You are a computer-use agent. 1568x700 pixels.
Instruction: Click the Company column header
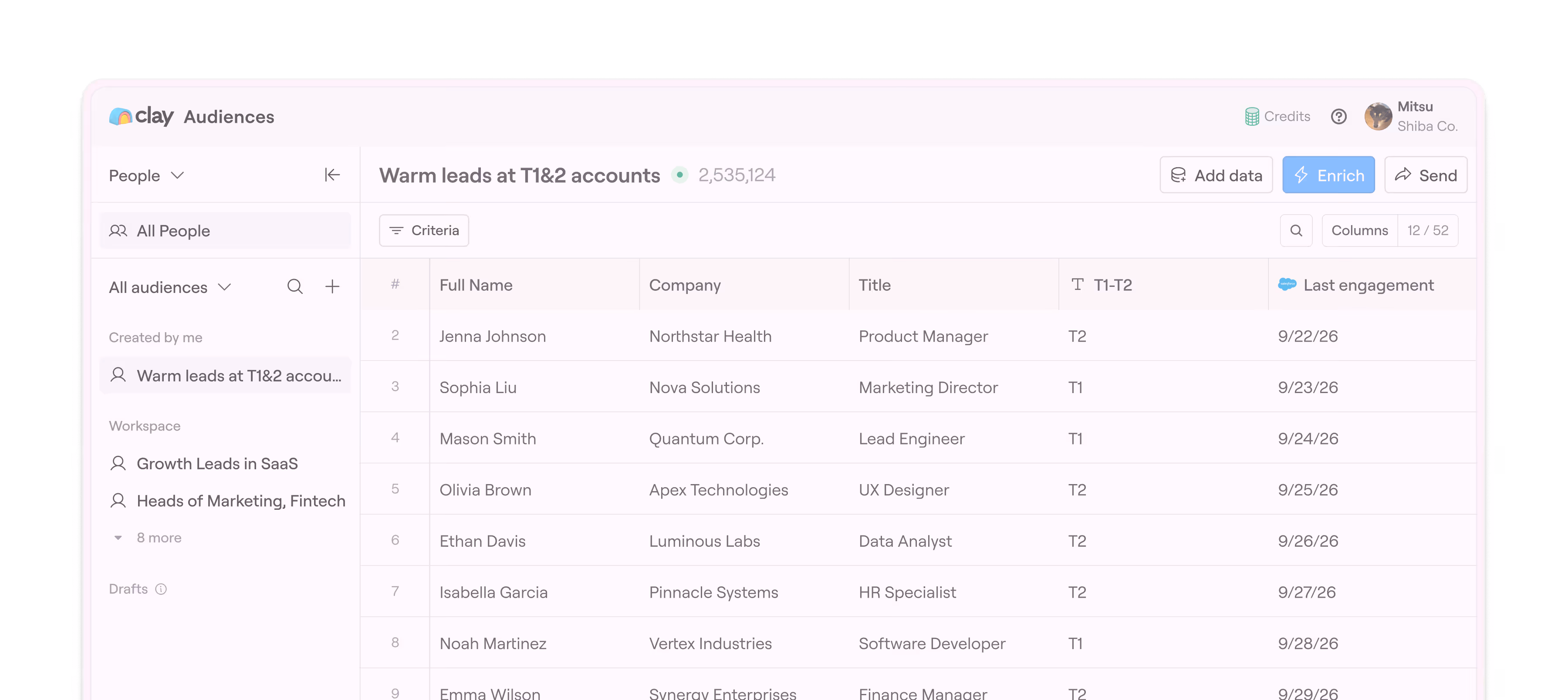tap(744, 285)
